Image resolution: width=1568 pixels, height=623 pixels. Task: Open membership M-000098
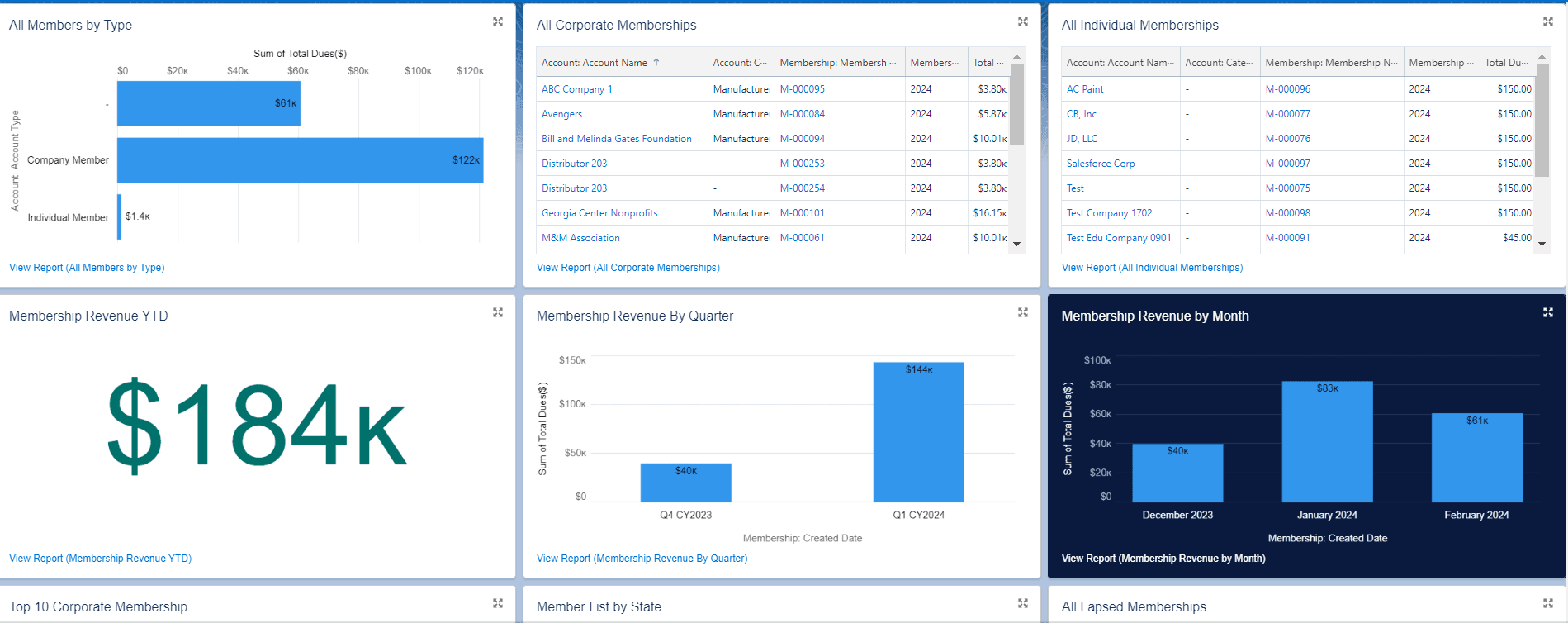click(x=1288, y=213)
